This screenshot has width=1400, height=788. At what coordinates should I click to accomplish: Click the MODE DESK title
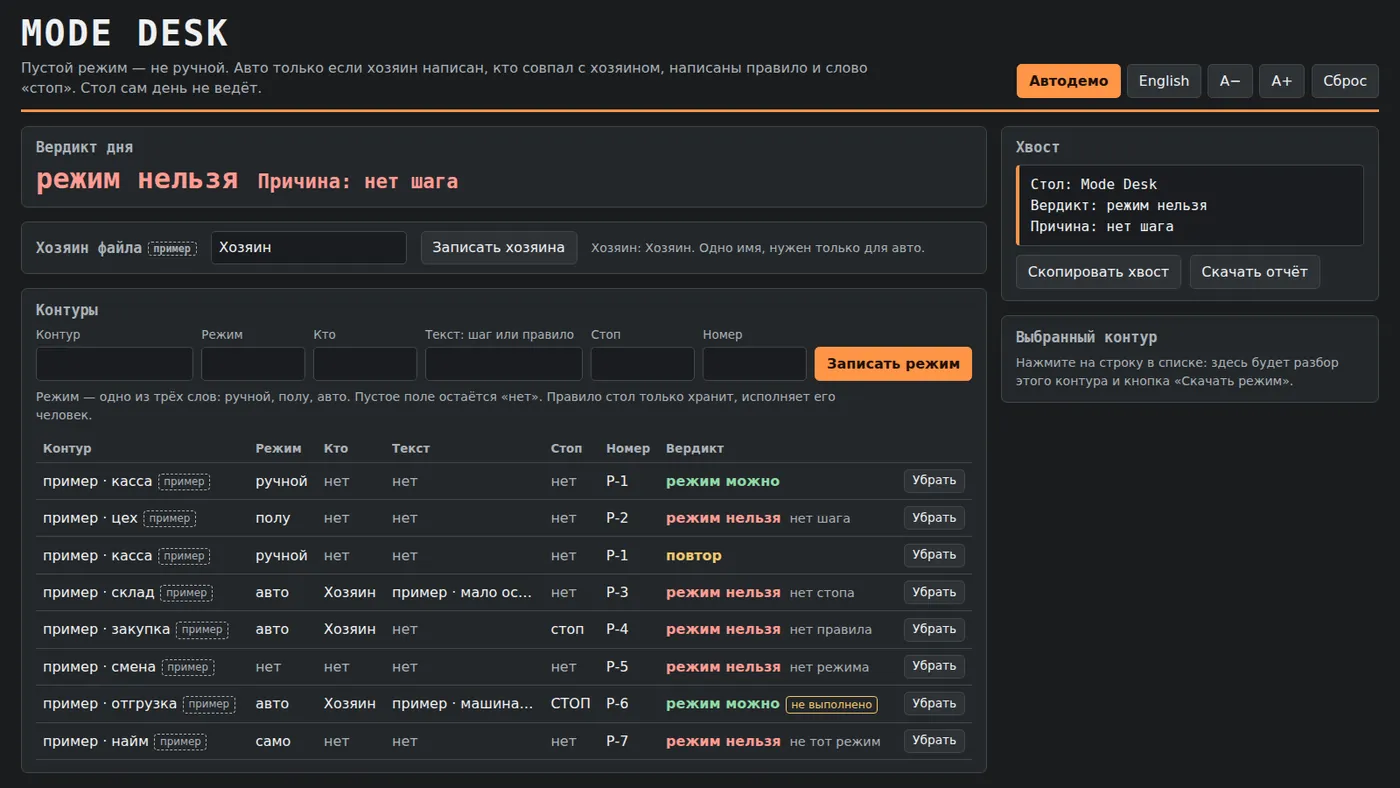(x=125, y=33)
